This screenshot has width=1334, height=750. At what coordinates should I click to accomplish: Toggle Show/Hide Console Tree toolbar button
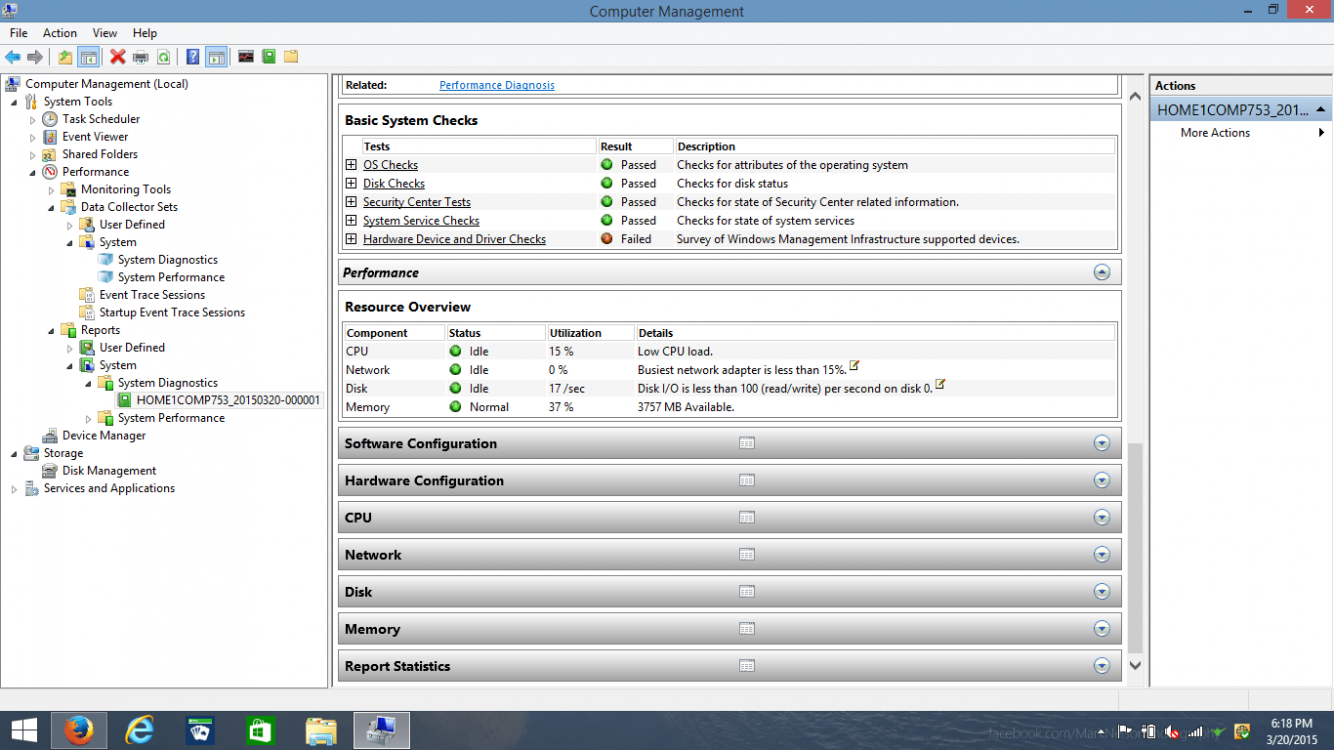coord(88,57)
